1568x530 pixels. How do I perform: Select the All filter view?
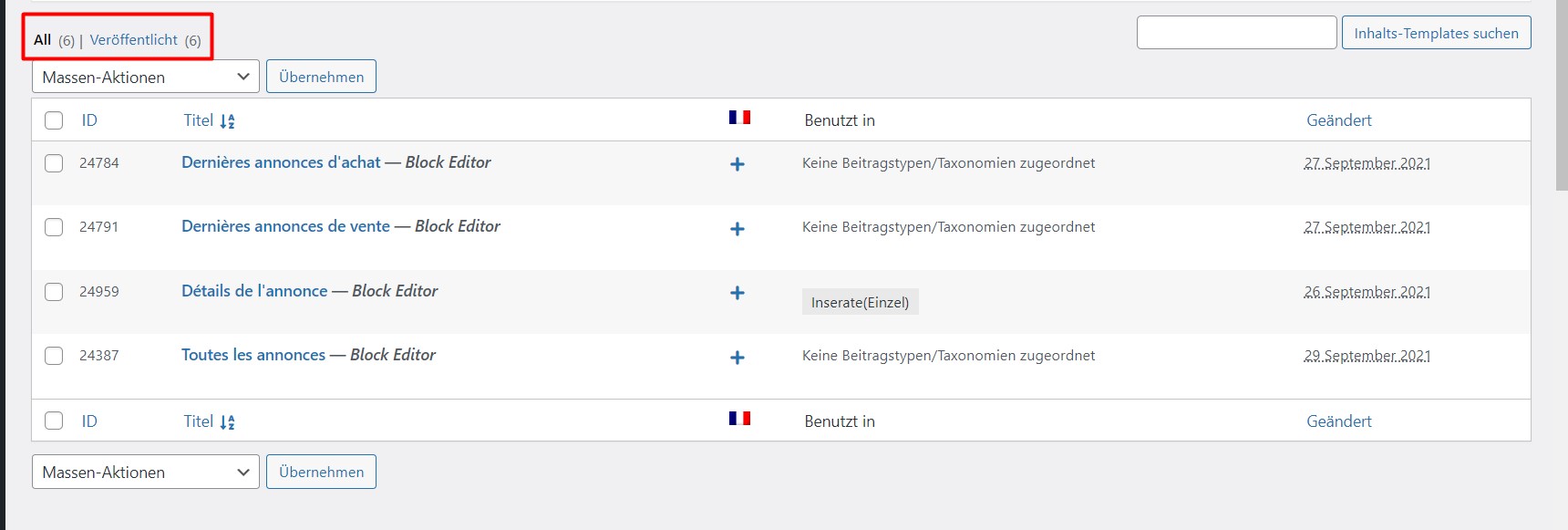pos(42,40)
